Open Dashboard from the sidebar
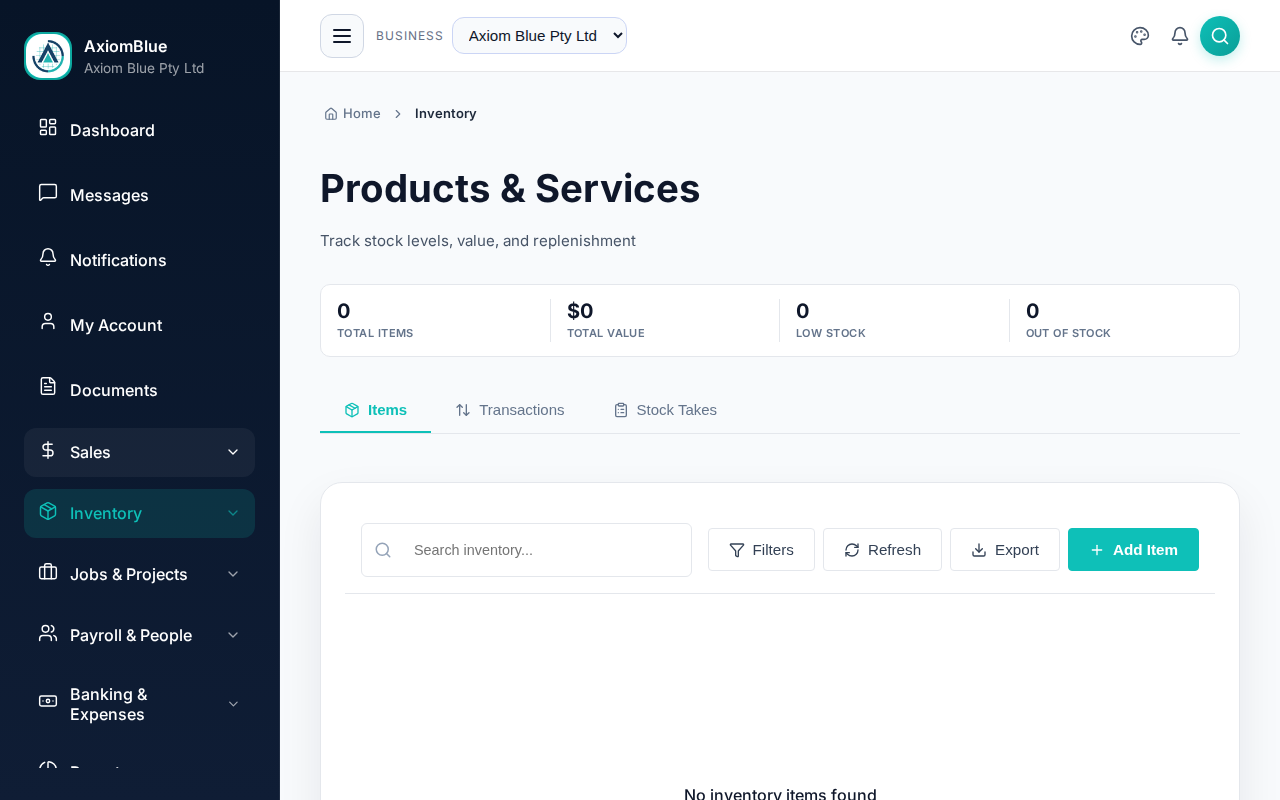1280x800 pixels. (139, 130)
